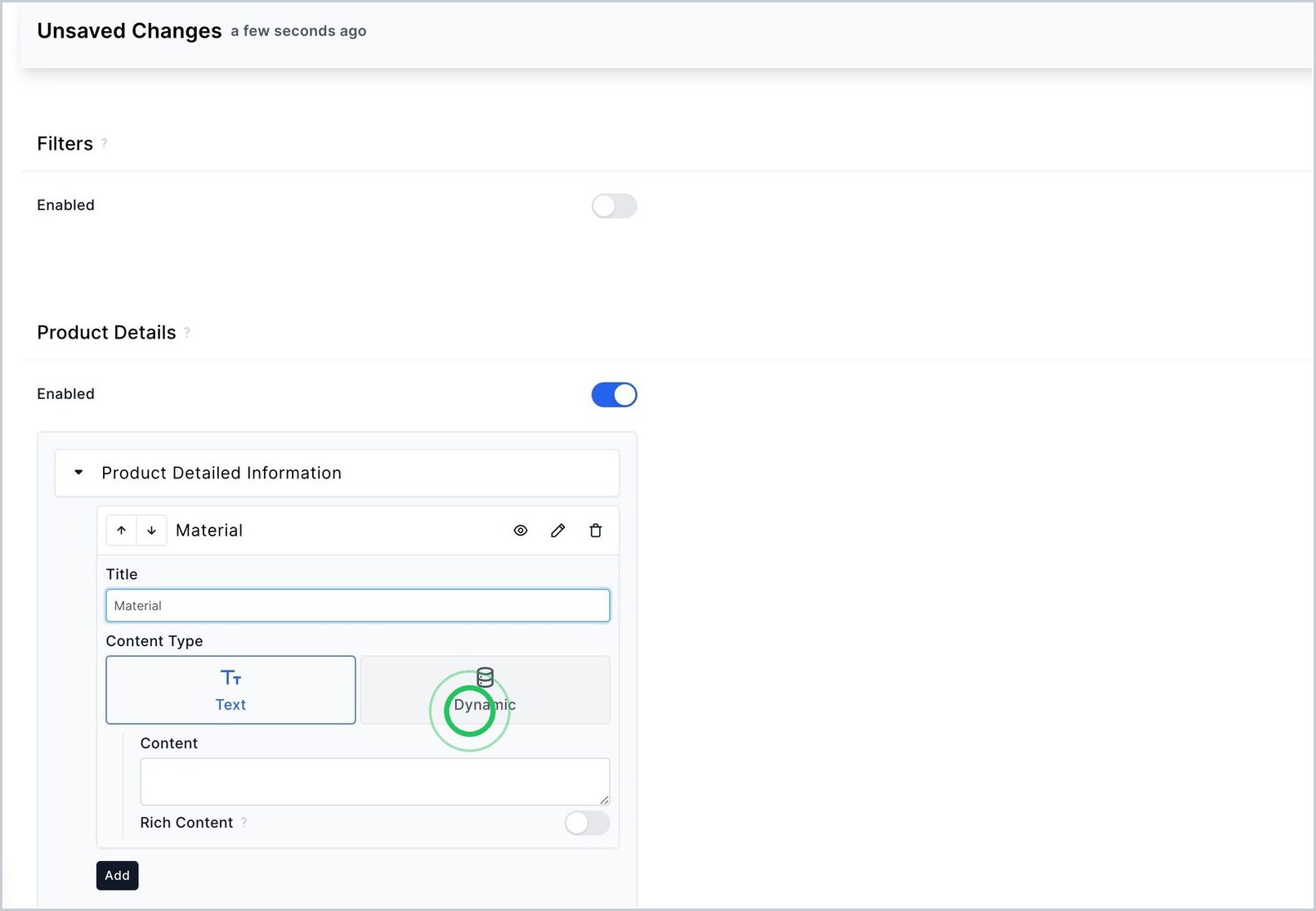The height and width of the screenshot is (911, 1316).
Task: Delete the Material item
Action: pos(596,531)
